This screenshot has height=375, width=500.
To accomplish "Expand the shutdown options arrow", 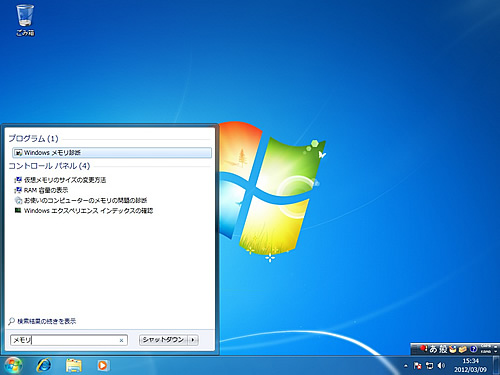I will 193,340.
